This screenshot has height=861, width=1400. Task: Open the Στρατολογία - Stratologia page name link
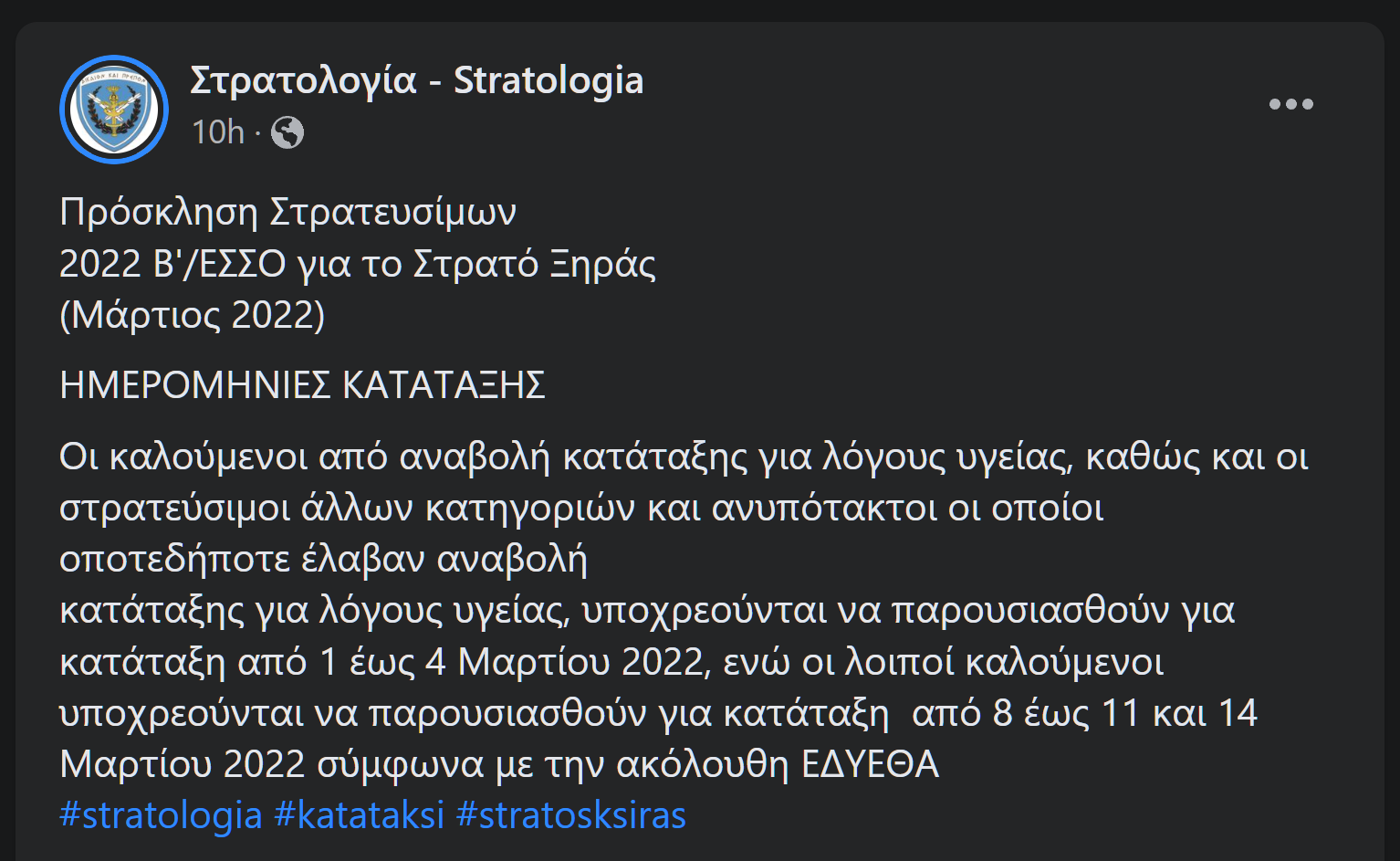point(416,80)
